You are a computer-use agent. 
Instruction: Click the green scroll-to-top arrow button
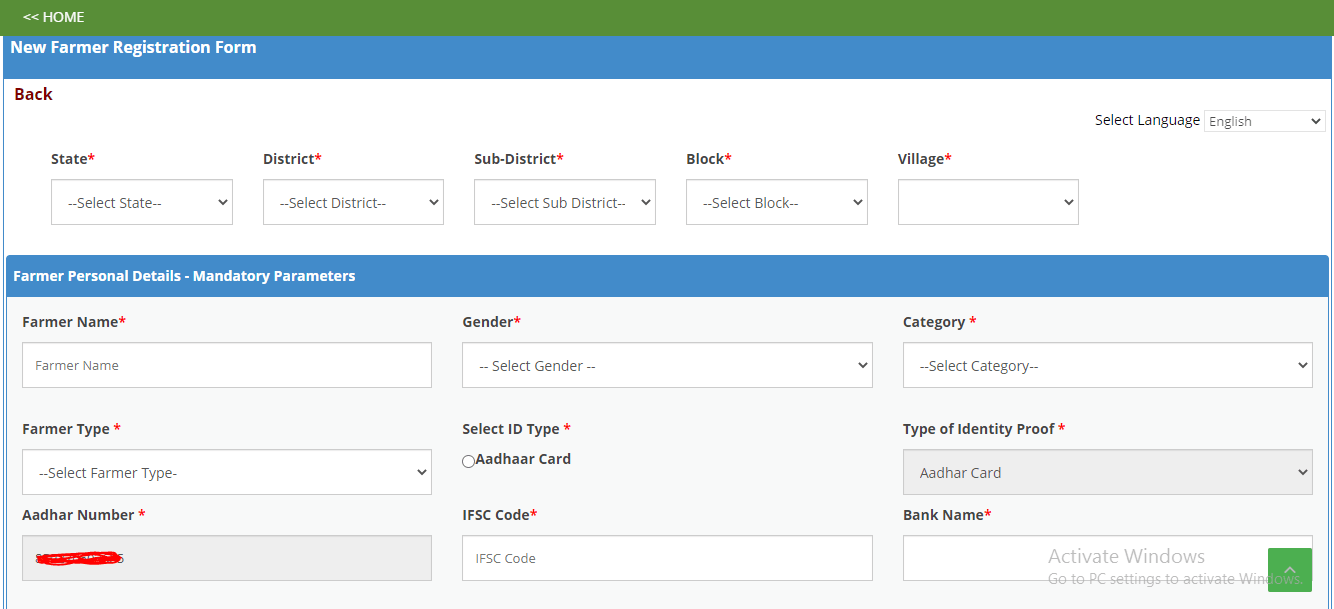coord(1289,569)
